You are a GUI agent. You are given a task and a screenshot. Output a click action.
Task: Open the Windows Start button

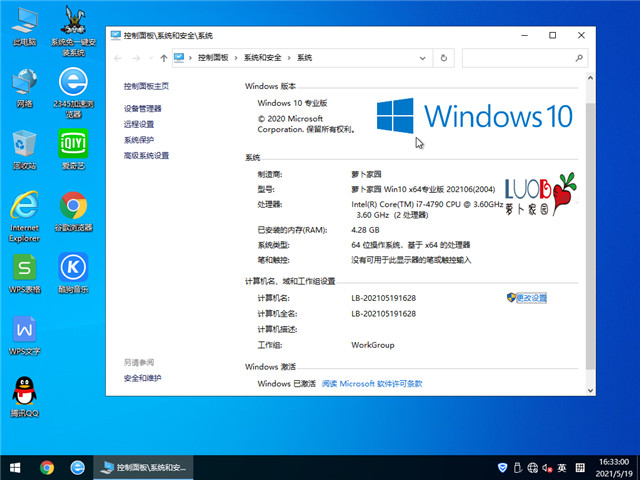pyautogui.click(x=15, y=467)
